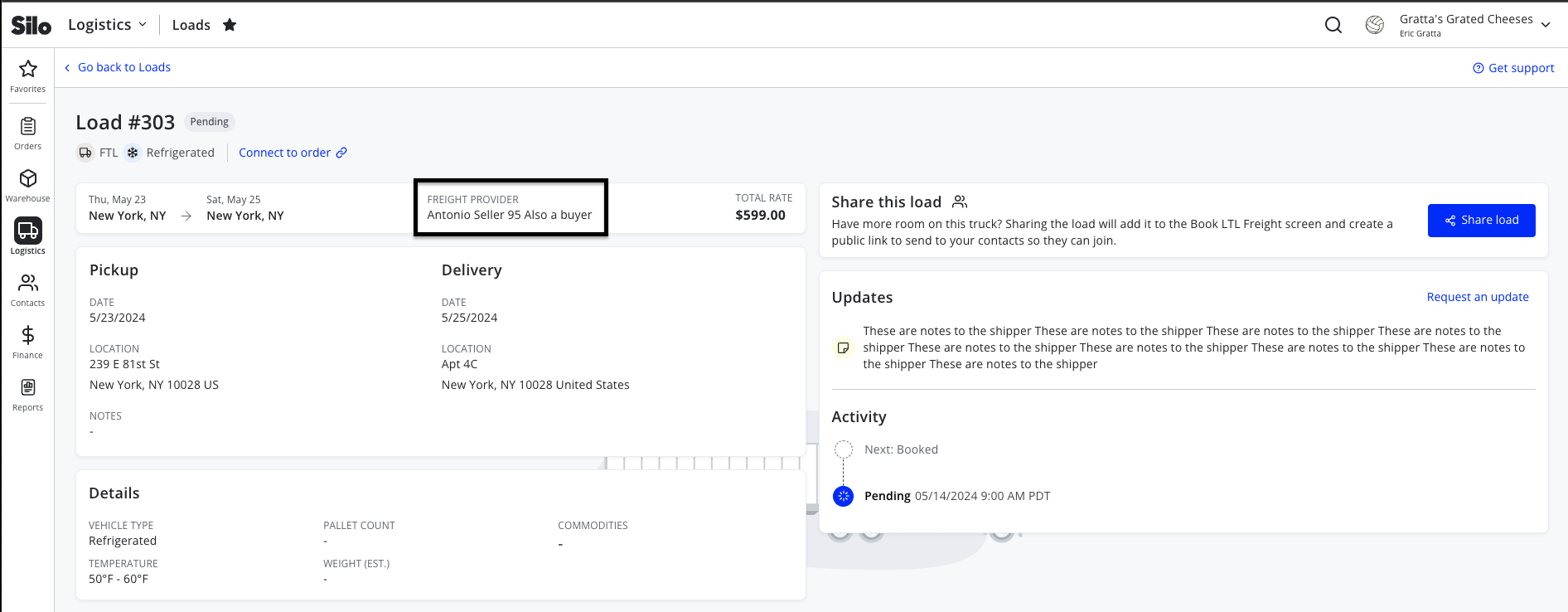Click the arrow between New York locations
This screenshot has height=612, width=1568.
[186, 216]
